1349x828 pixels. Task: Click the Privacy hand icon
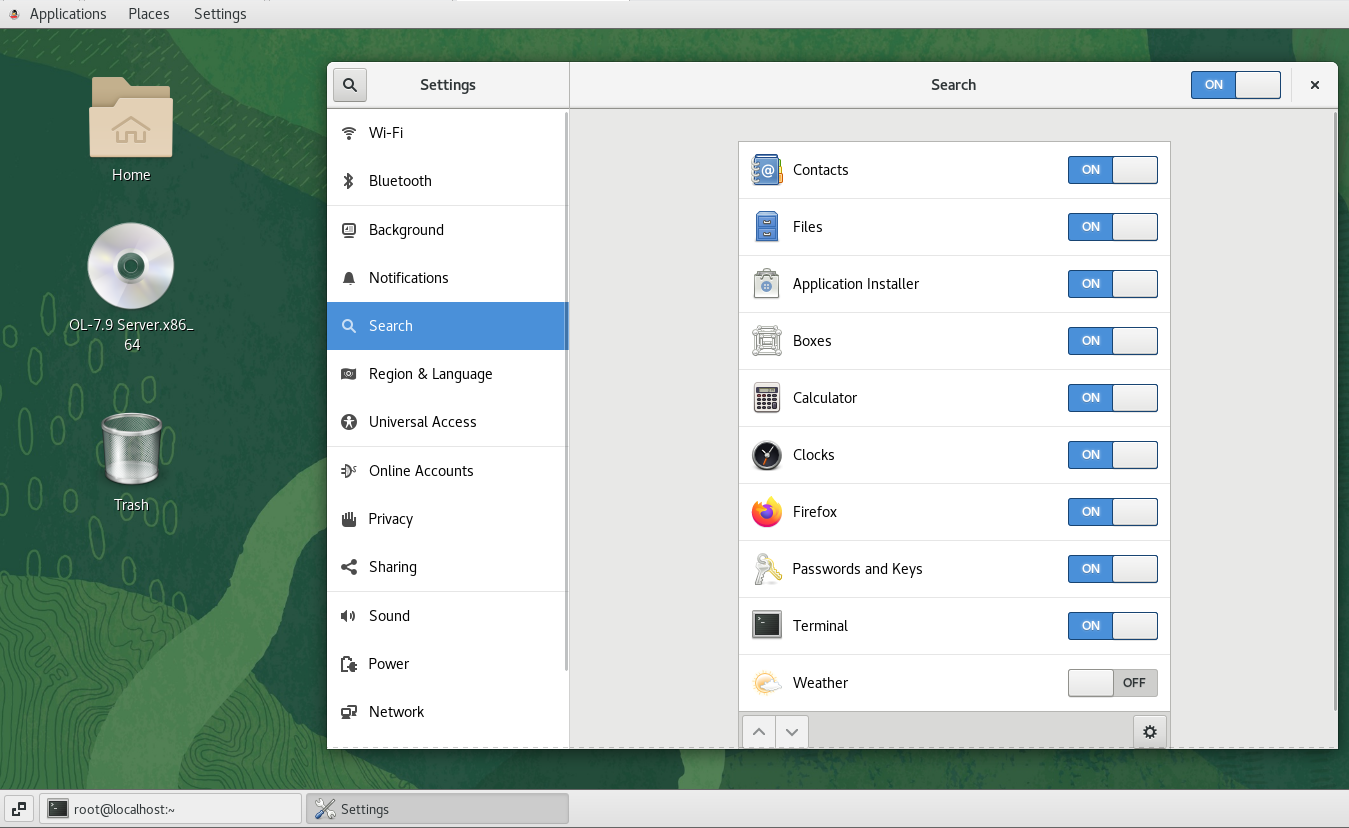[x=349, y=519]
